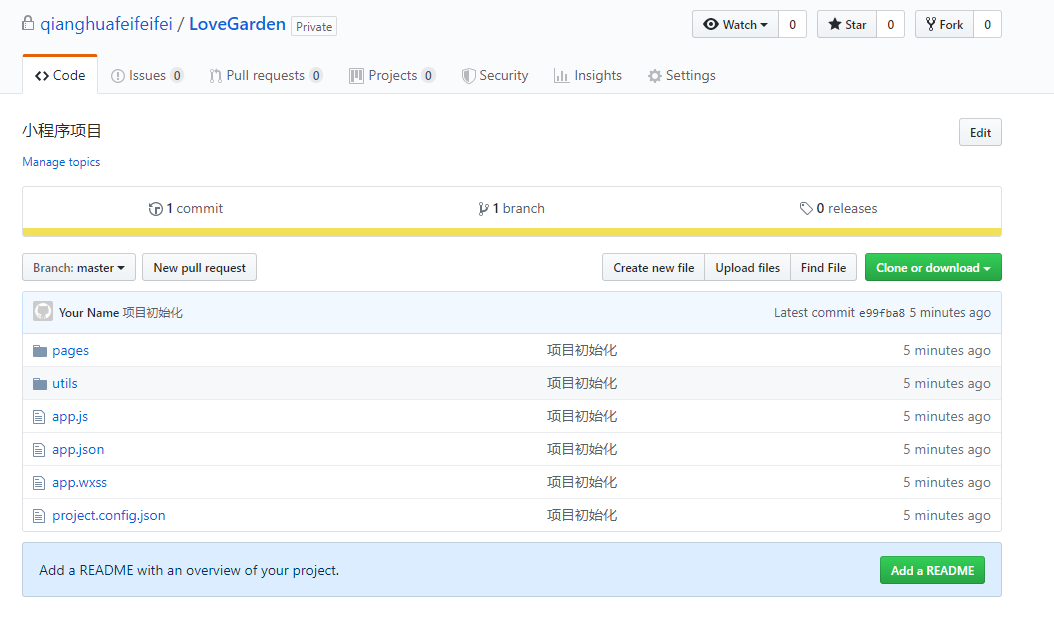This screenshot has height=629, width=1054.
Task: Click the Add a README button
Action: tap(932, 570)
